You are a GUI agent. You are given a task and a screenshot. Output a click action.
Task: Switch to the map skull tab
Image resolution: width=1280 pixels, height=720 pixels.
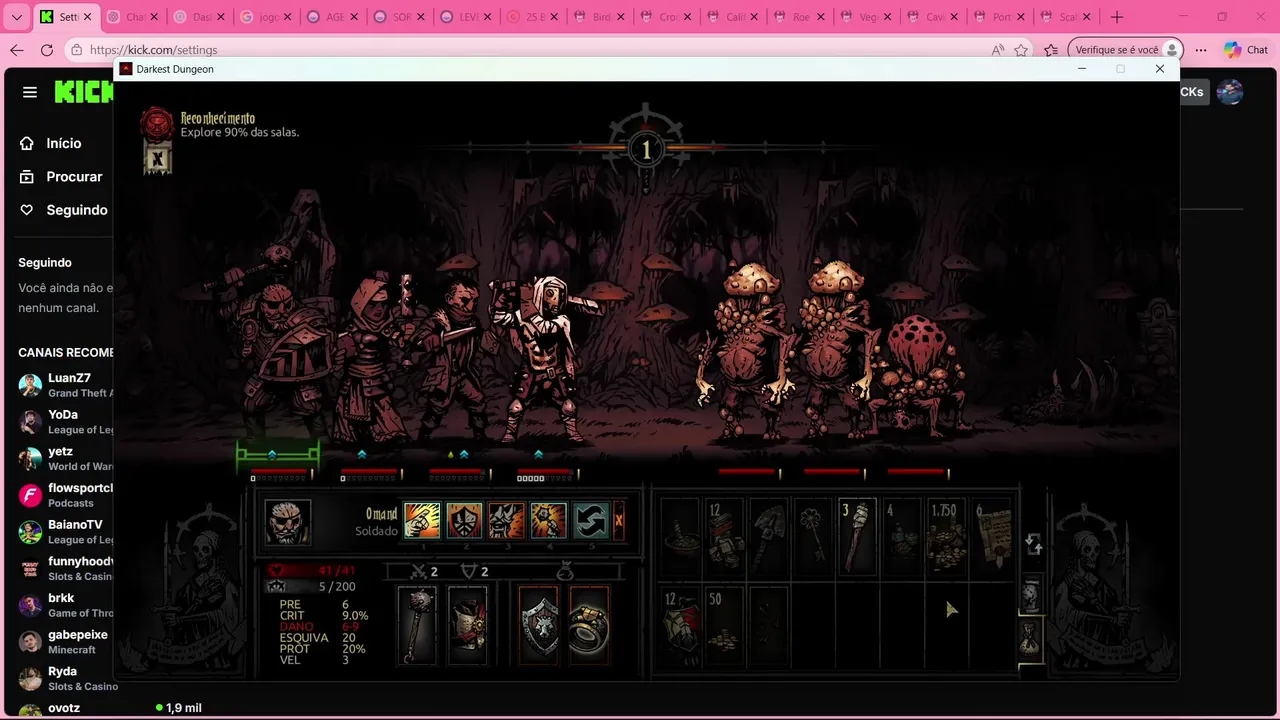point(1031,594)
